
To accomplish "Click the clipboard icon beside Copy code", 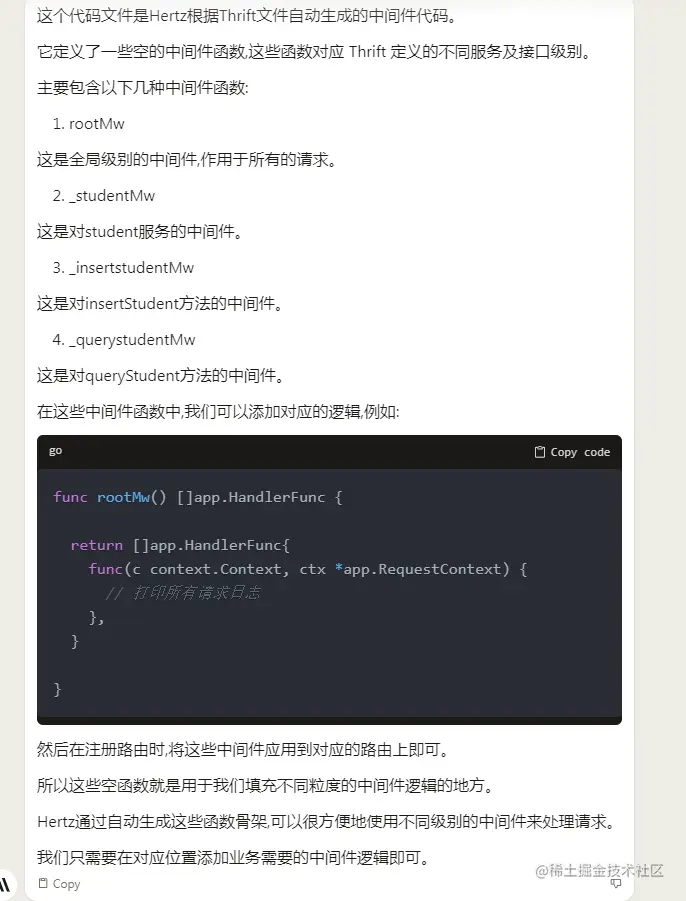I will click(539, 452).
